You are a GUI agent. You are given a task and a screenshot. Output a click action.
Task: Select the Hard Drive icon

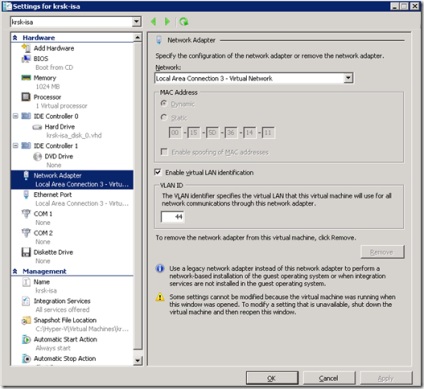pyautogui.click(x=37, y=127)
